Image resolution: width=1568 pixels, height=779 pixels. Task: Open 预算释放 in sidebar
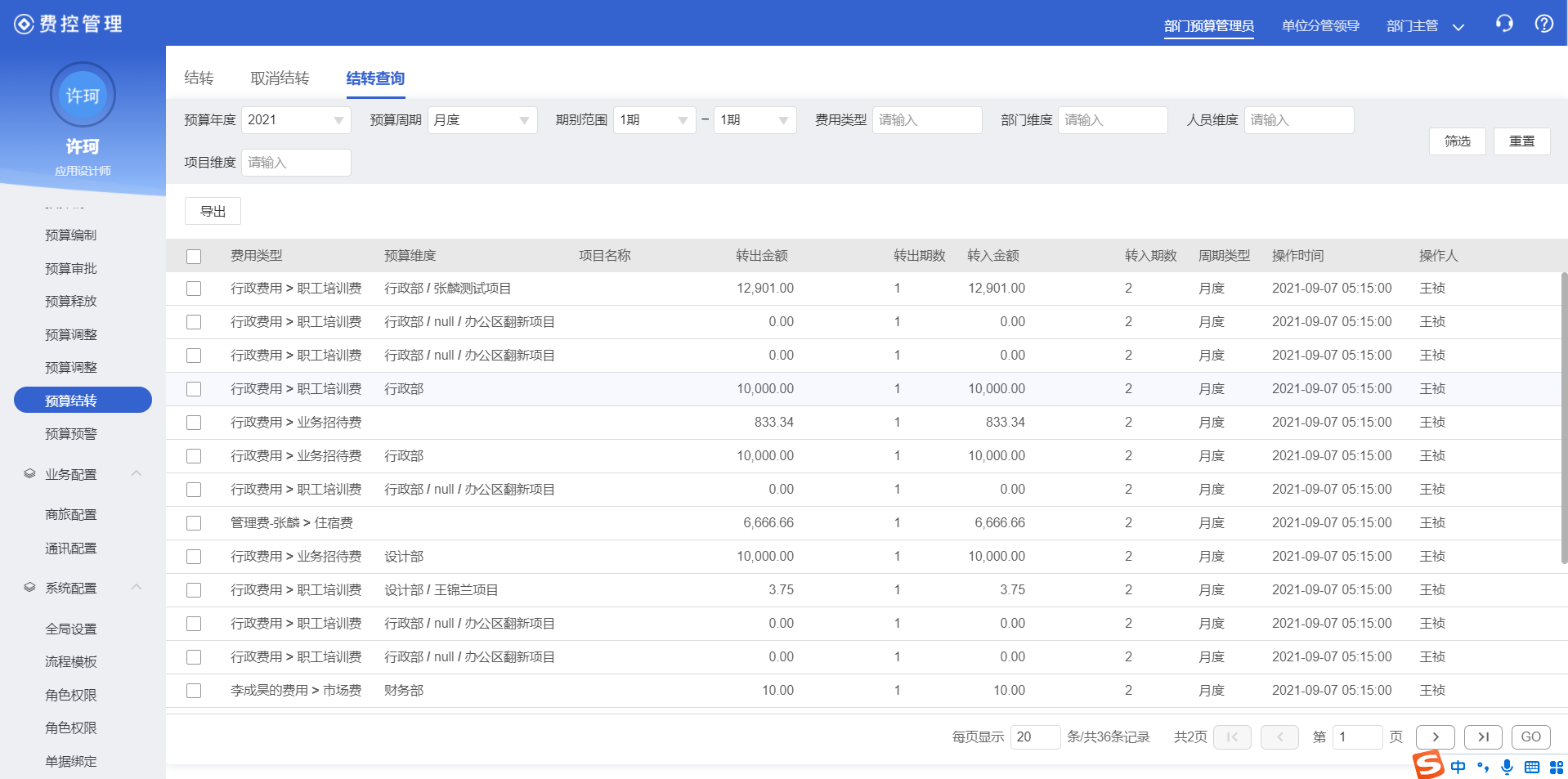click(x=71, y=302)
